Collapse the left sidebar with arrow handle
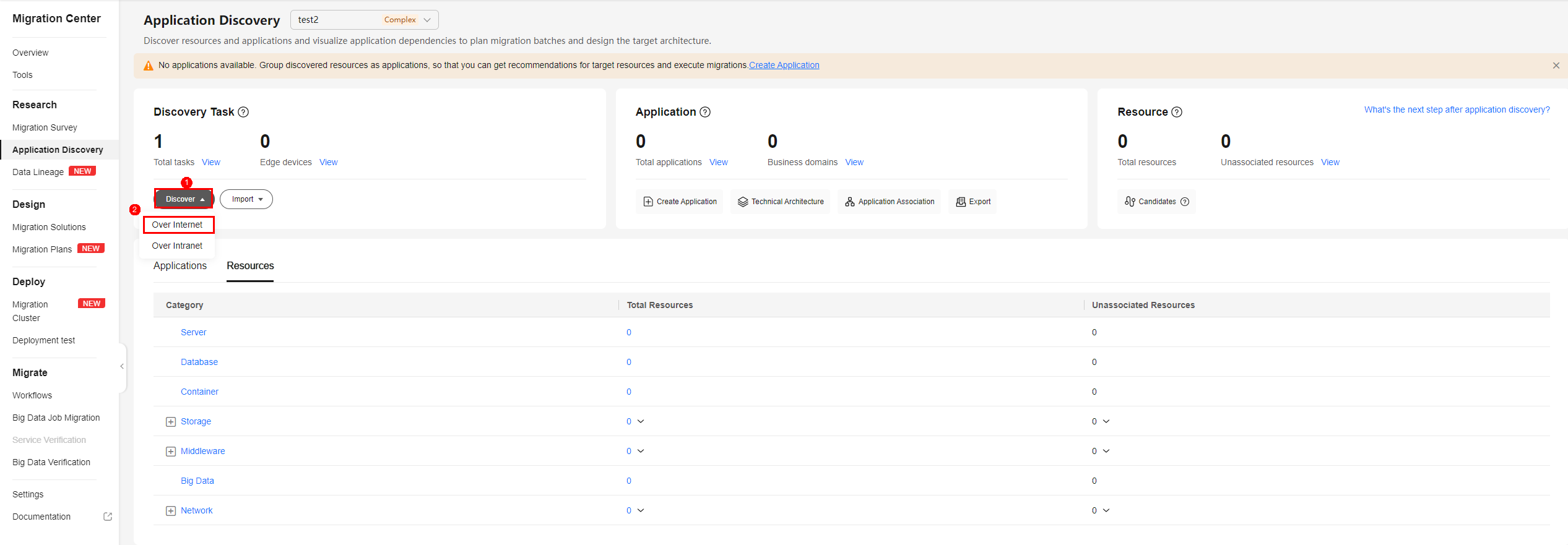The width and height of the screenshot is (1568, 545). pos(122,367)
